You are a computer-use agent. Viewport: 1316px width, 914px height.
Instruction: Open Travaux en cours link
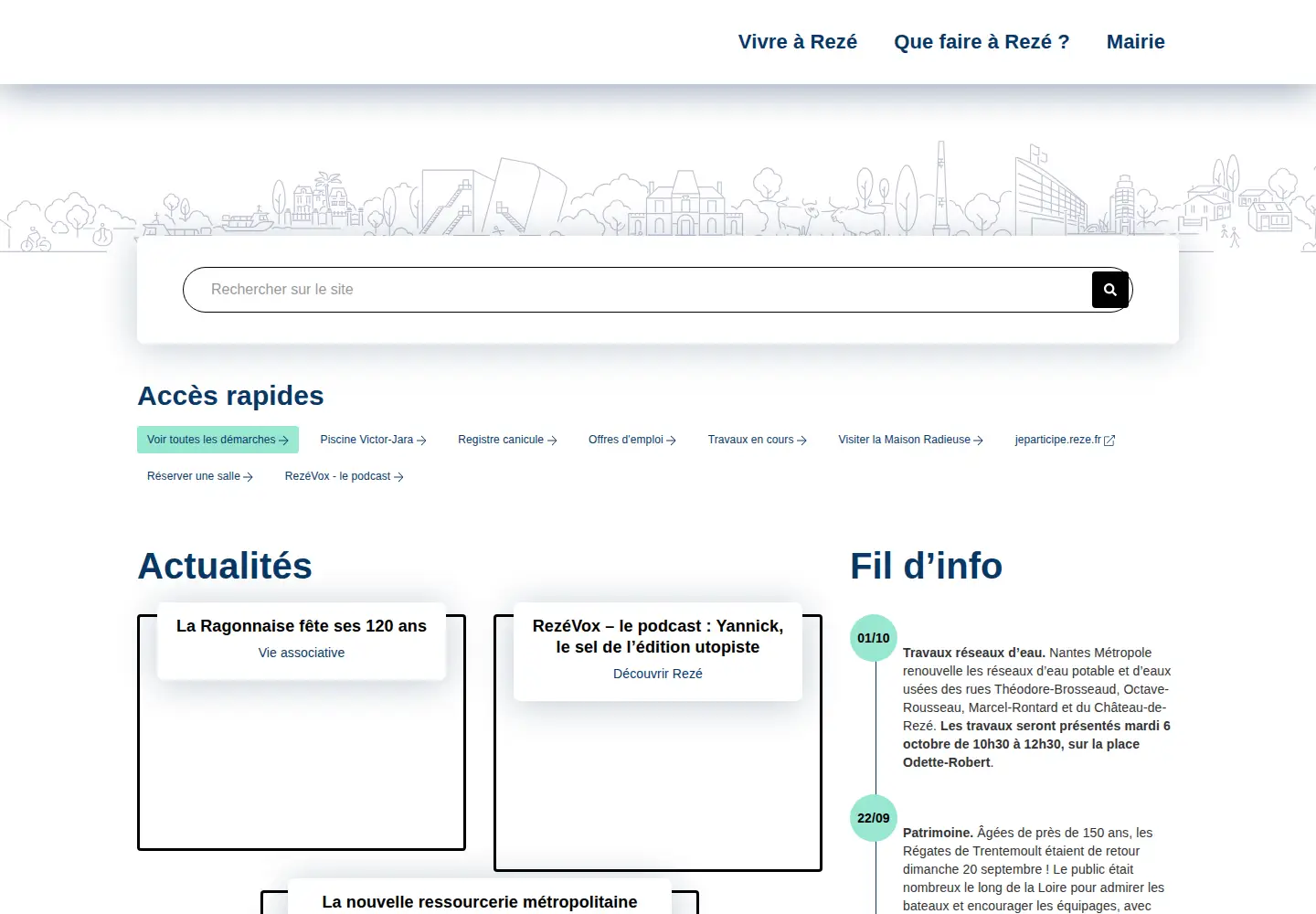click(758, 440)
